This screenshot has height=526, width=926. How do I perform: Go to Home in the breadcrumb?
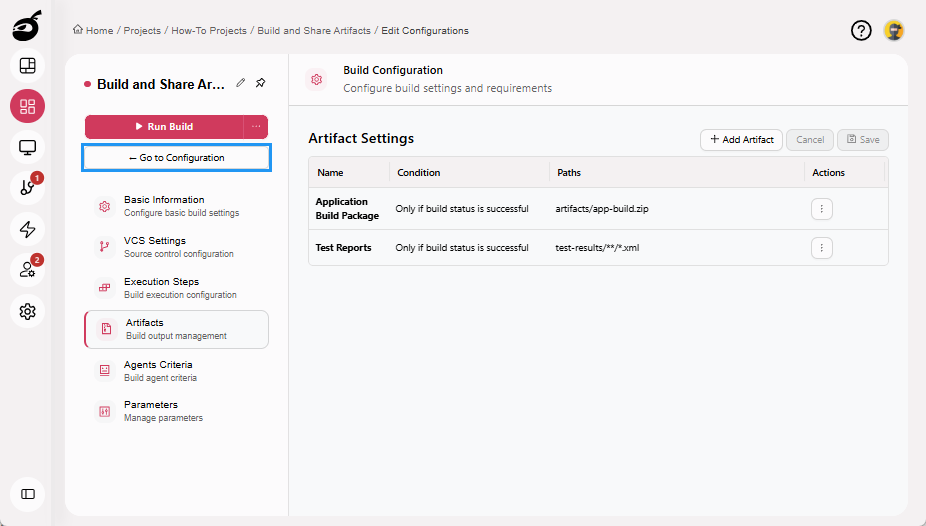click(x=99, y=31)
